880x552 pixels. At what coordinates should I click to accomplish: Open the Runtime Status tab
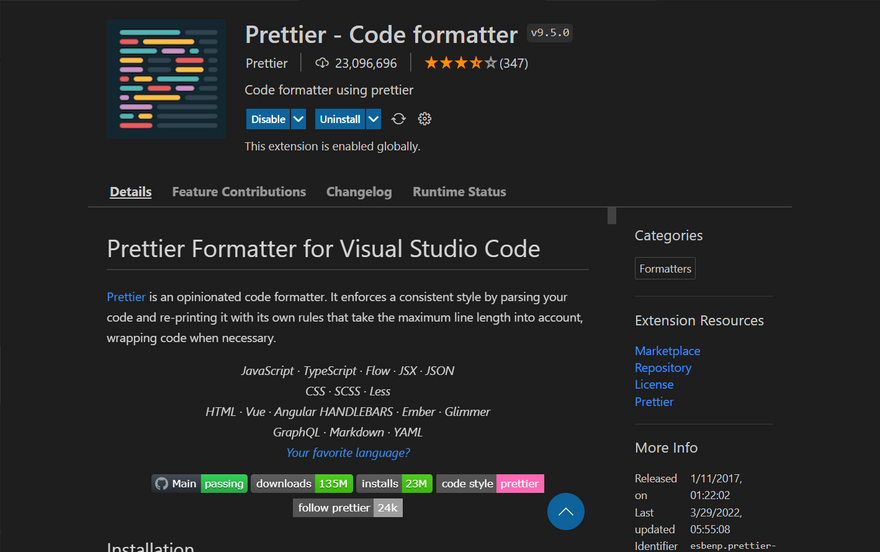(459, 192)
